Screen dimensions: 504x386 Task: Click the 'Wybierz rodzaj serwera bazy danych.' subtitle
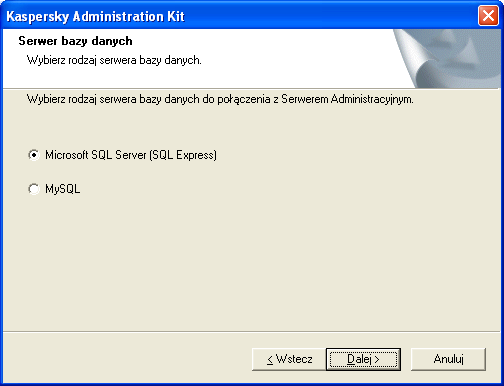tap(114, 60)
